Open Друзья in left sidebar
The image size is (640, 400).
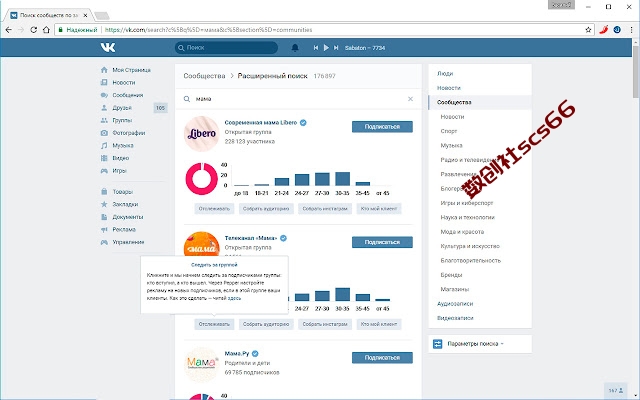[122, 108]
